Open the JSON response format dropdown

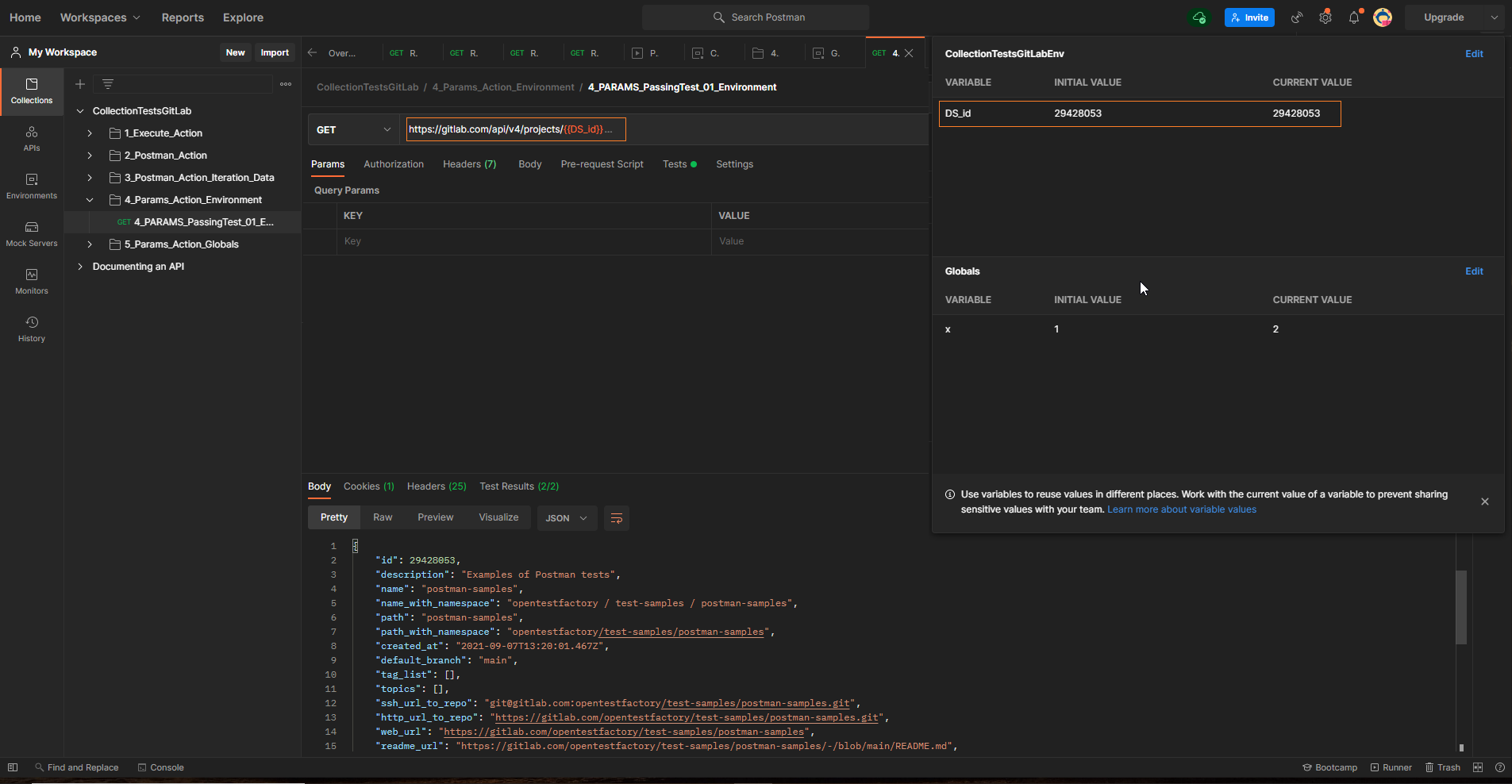pyautogui.click(x=566, y=517)
